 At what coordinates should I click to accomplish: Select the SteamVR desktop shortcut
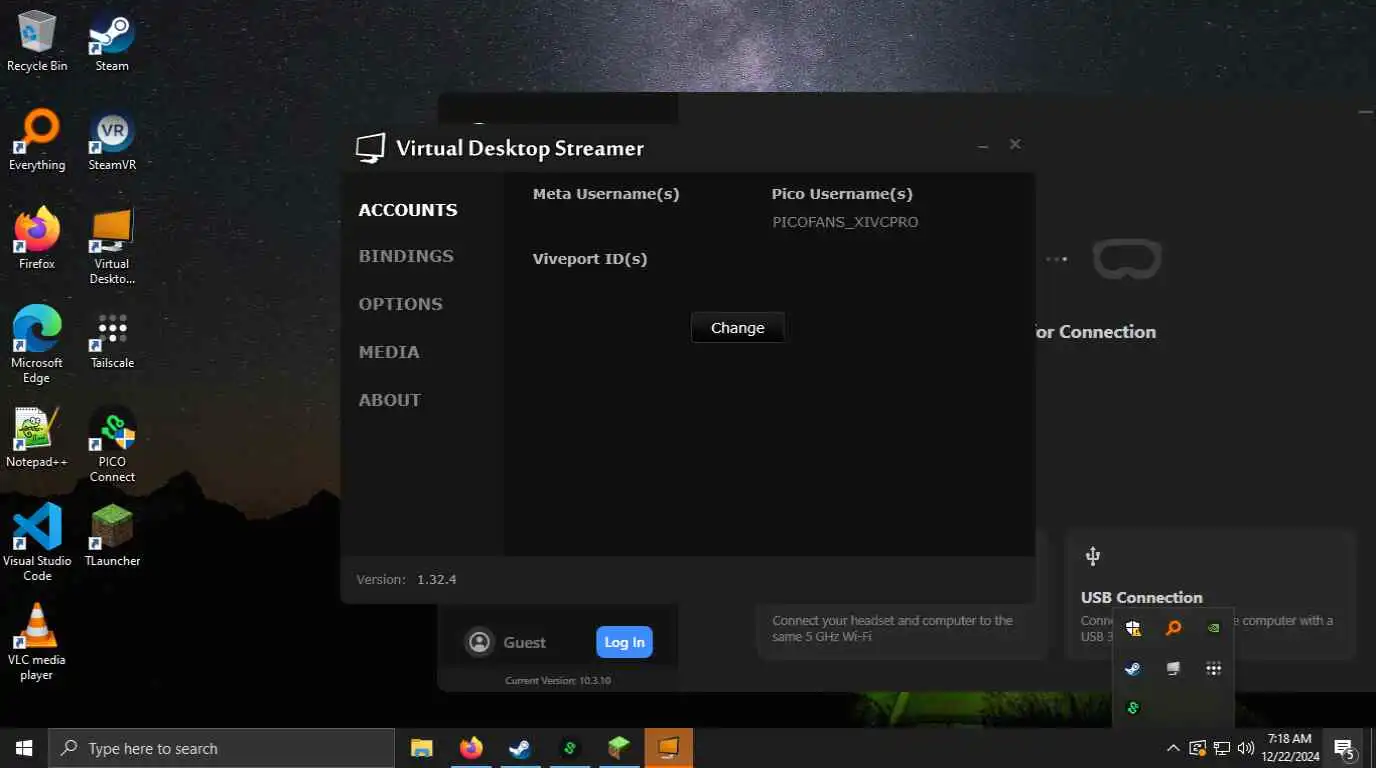coord(112,140)
